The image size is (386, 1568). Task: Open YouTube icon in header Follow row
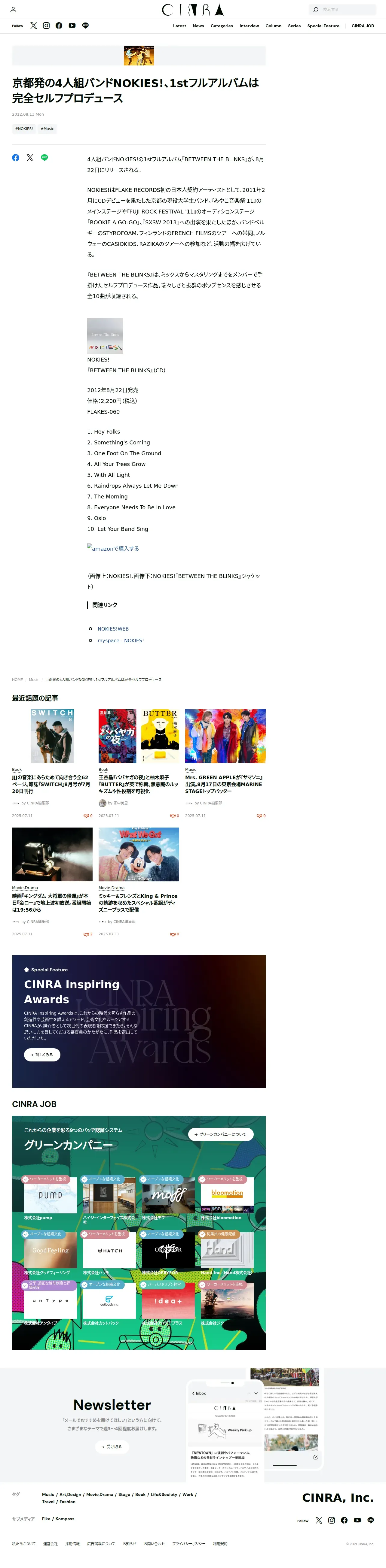pos(72,26)
